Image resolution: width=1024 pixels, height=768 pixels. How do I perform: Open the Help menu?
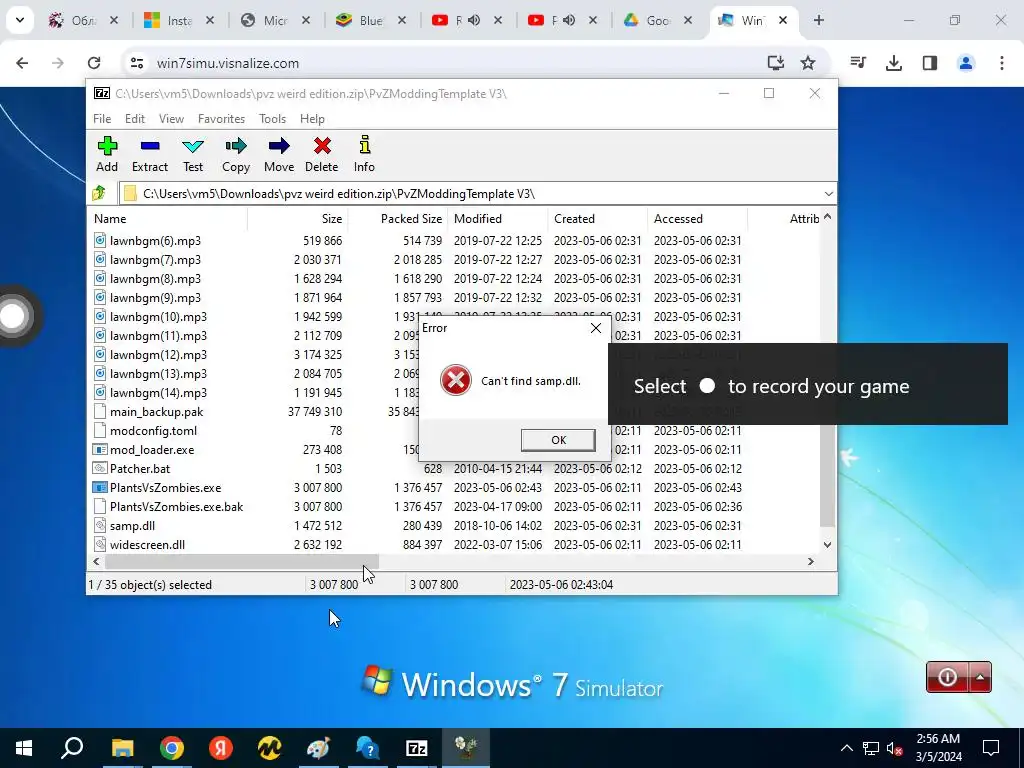pos(312,119)
